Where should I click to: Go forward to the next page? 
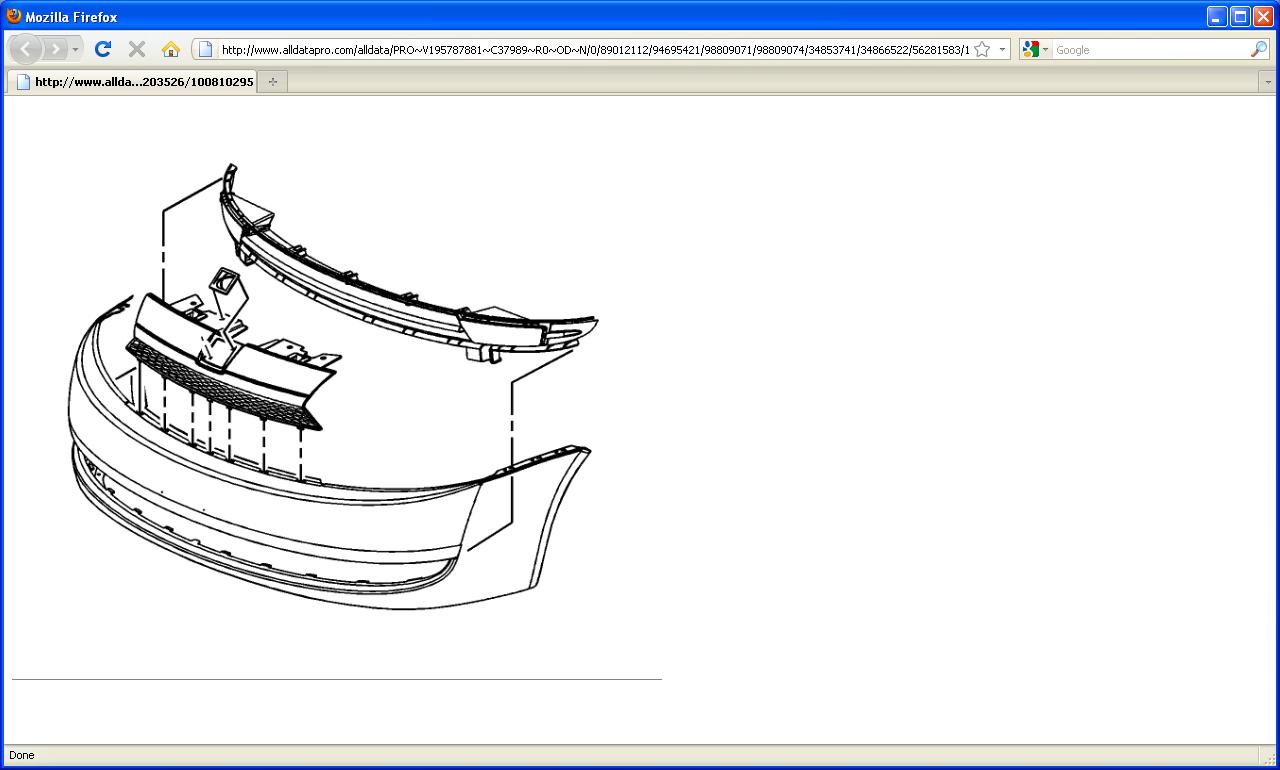[x=56, y=49]
